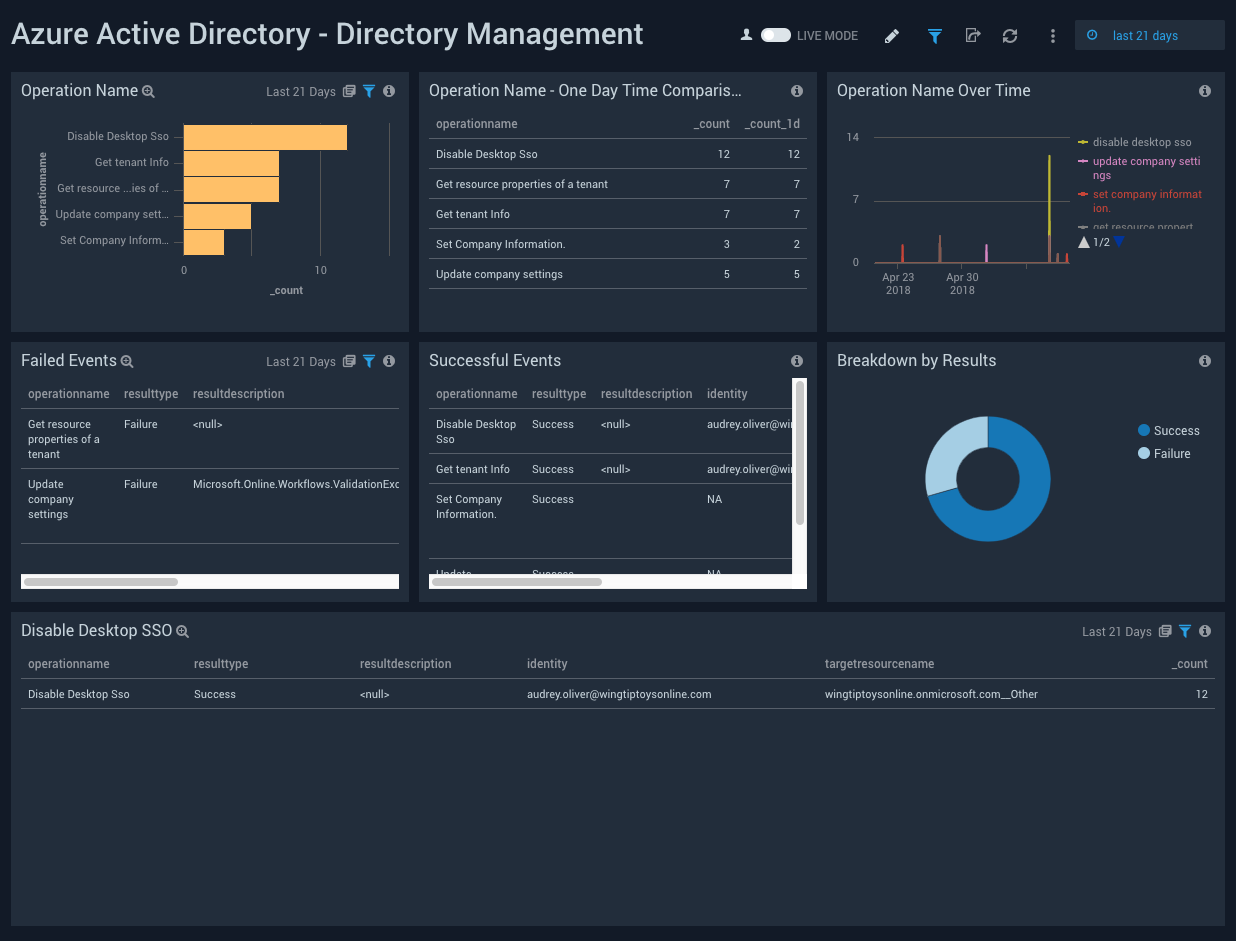Open the three-dot overflow menu in the top toolbar

pos(1052,35)
